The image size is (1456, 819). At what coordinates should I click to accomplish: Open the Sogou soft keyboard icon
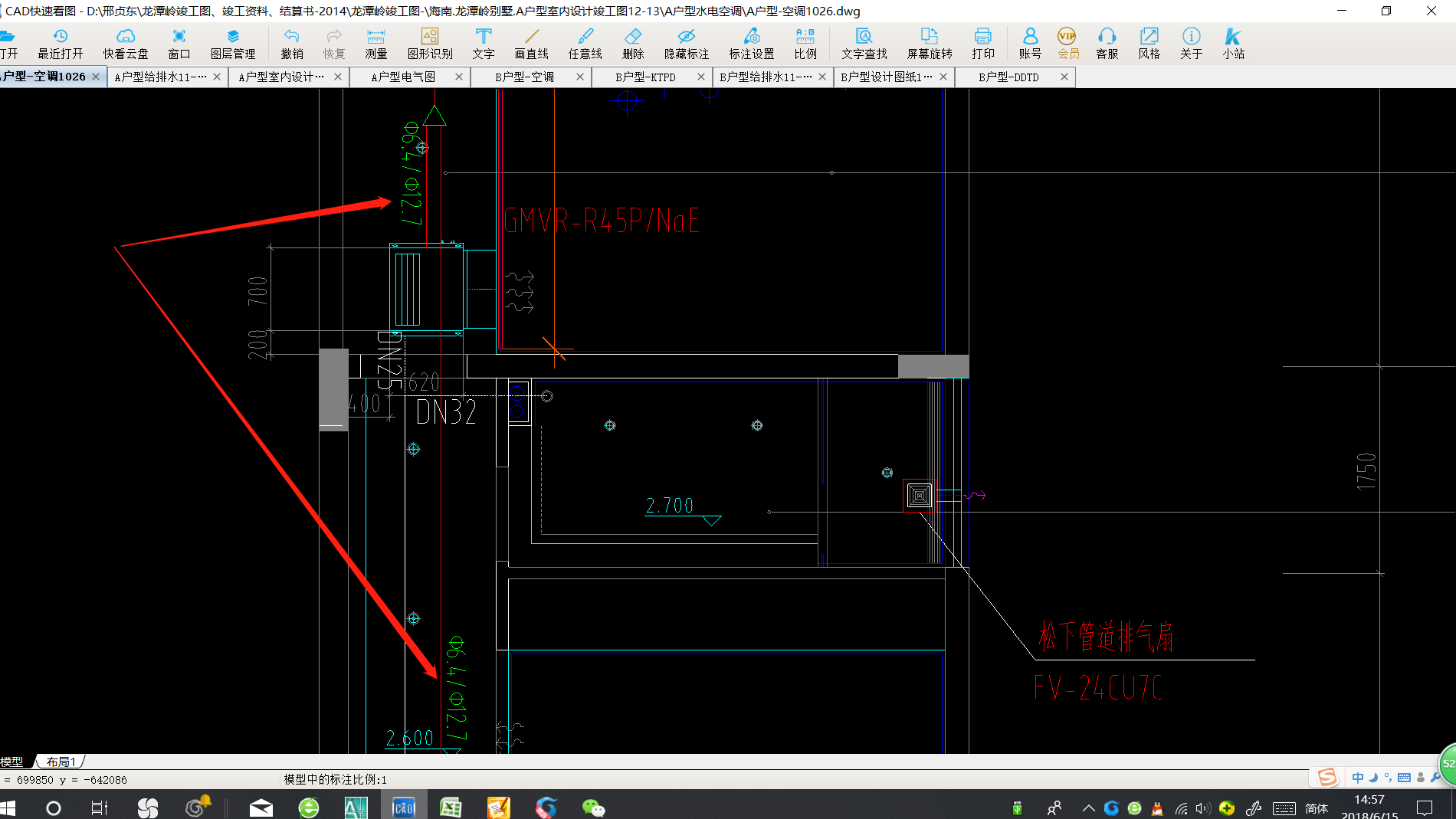tap(1404, 778)
